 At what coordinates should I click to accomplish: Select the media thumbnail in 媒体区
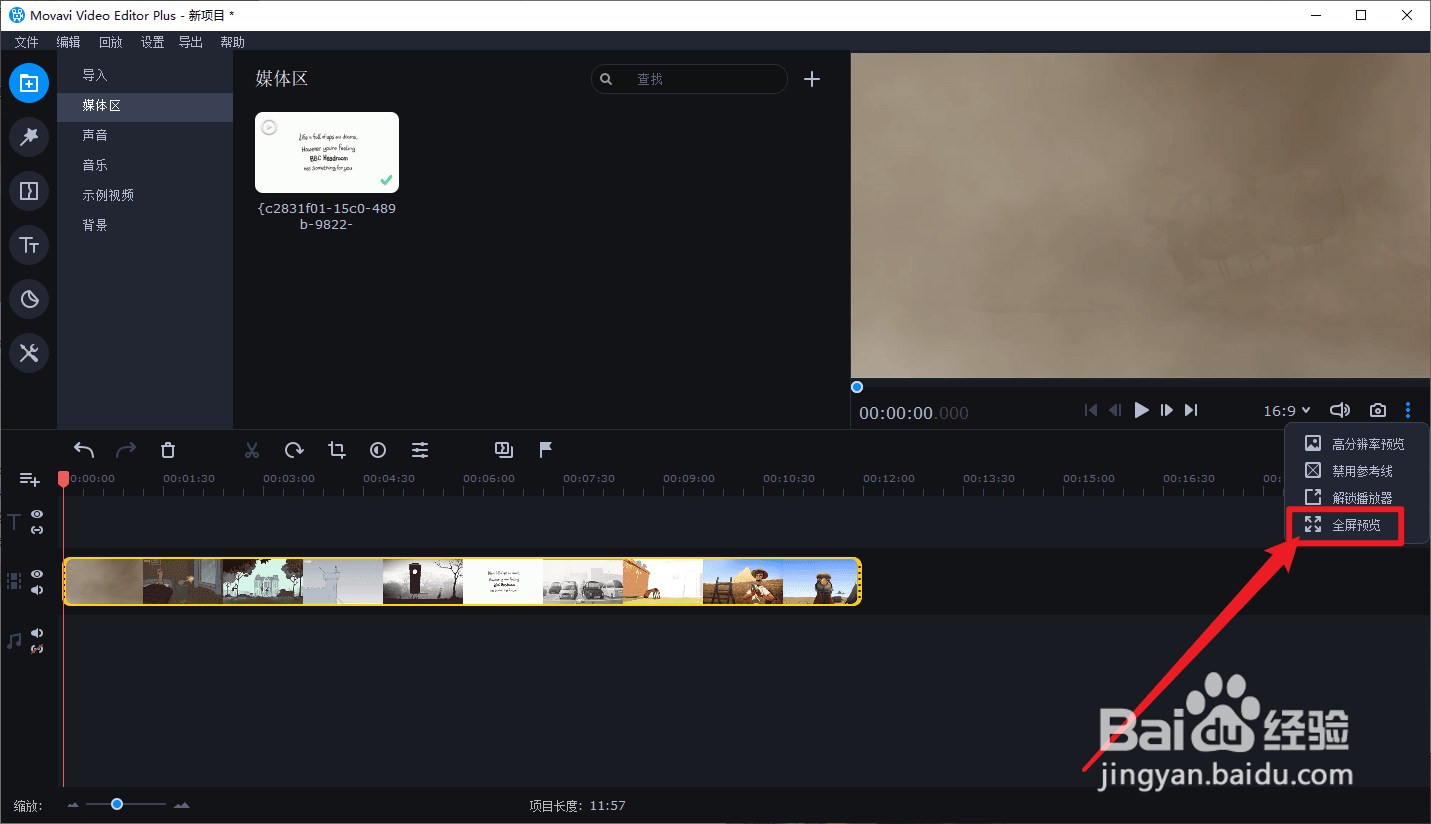click(327, 152)
